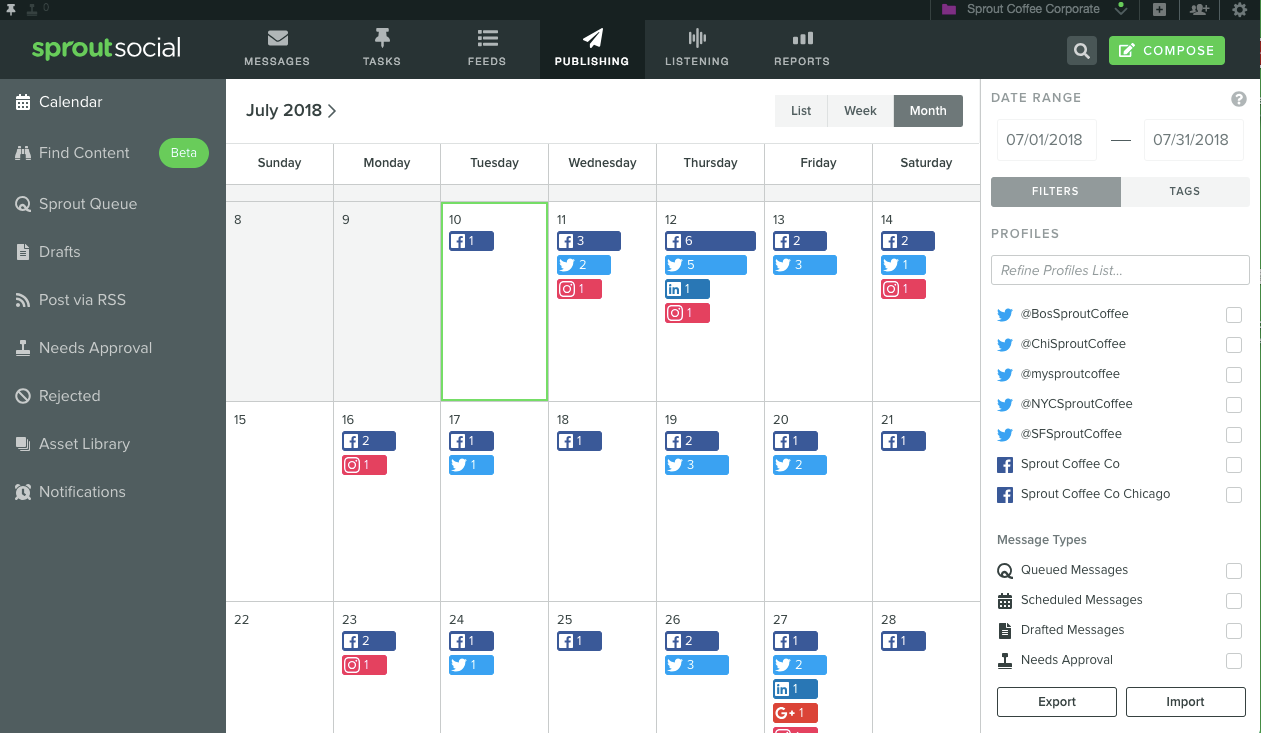Open the Messages section
This screenshot has width=1261, height=733.
click(x=277, y=48)
